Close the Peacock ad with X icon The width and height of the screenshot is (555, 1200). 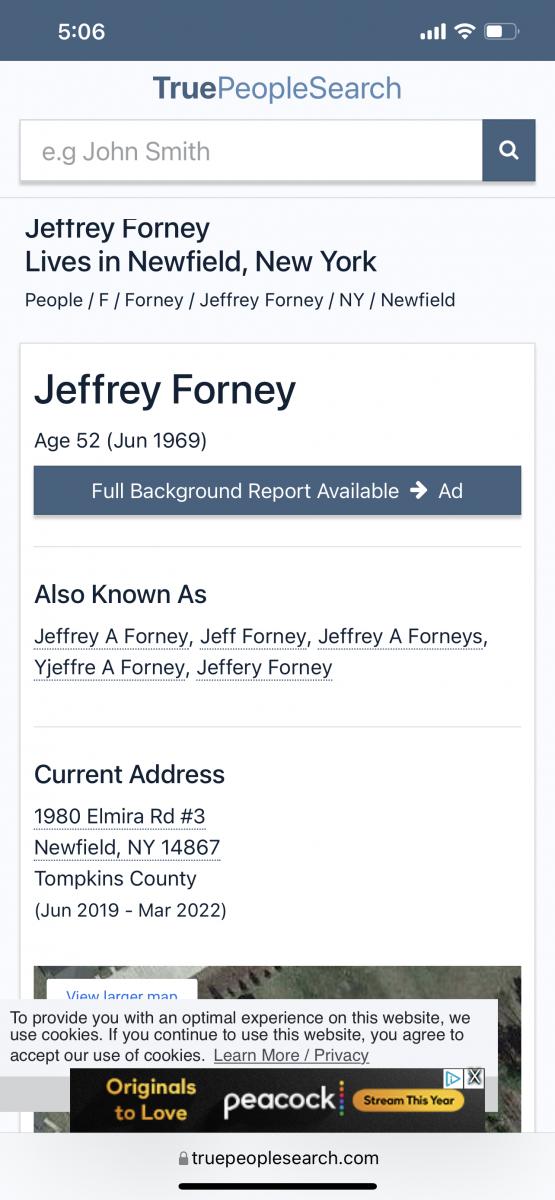pos(475,1078)
